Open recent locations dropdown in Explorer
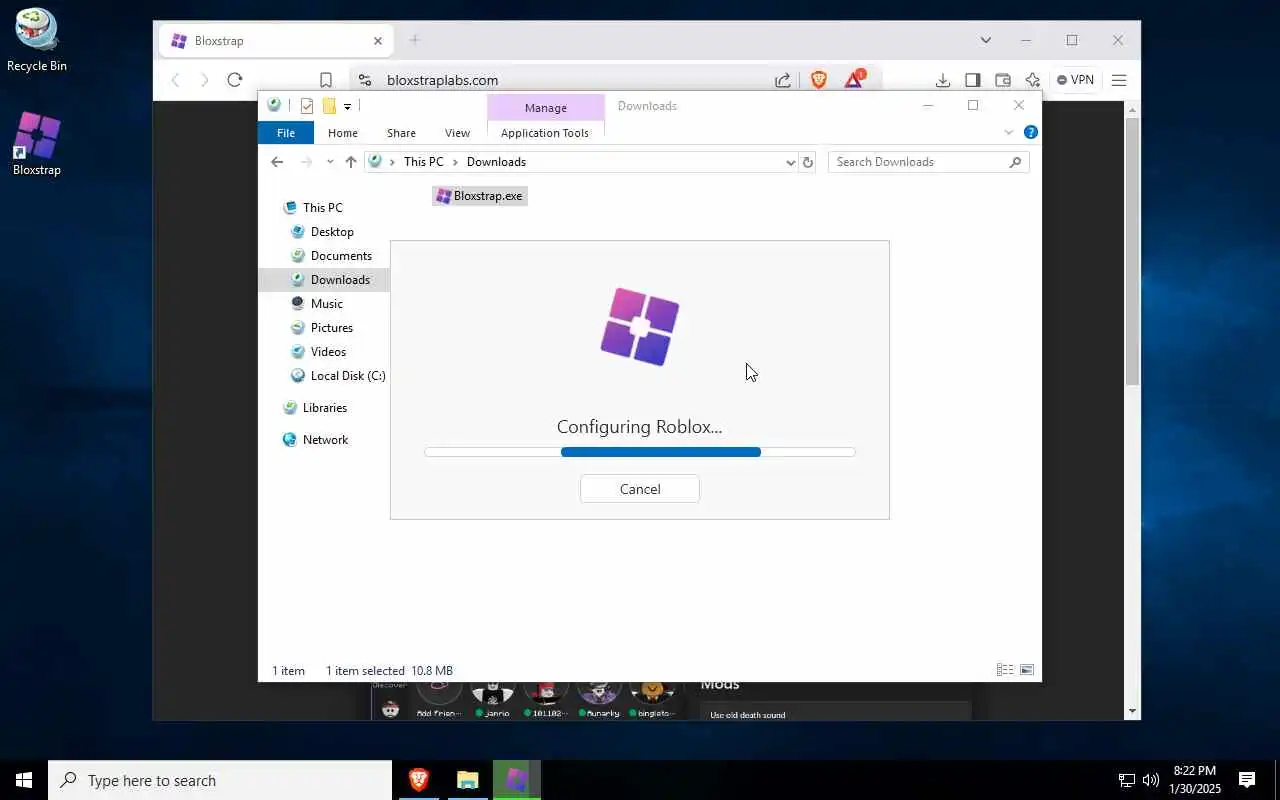 330,162
